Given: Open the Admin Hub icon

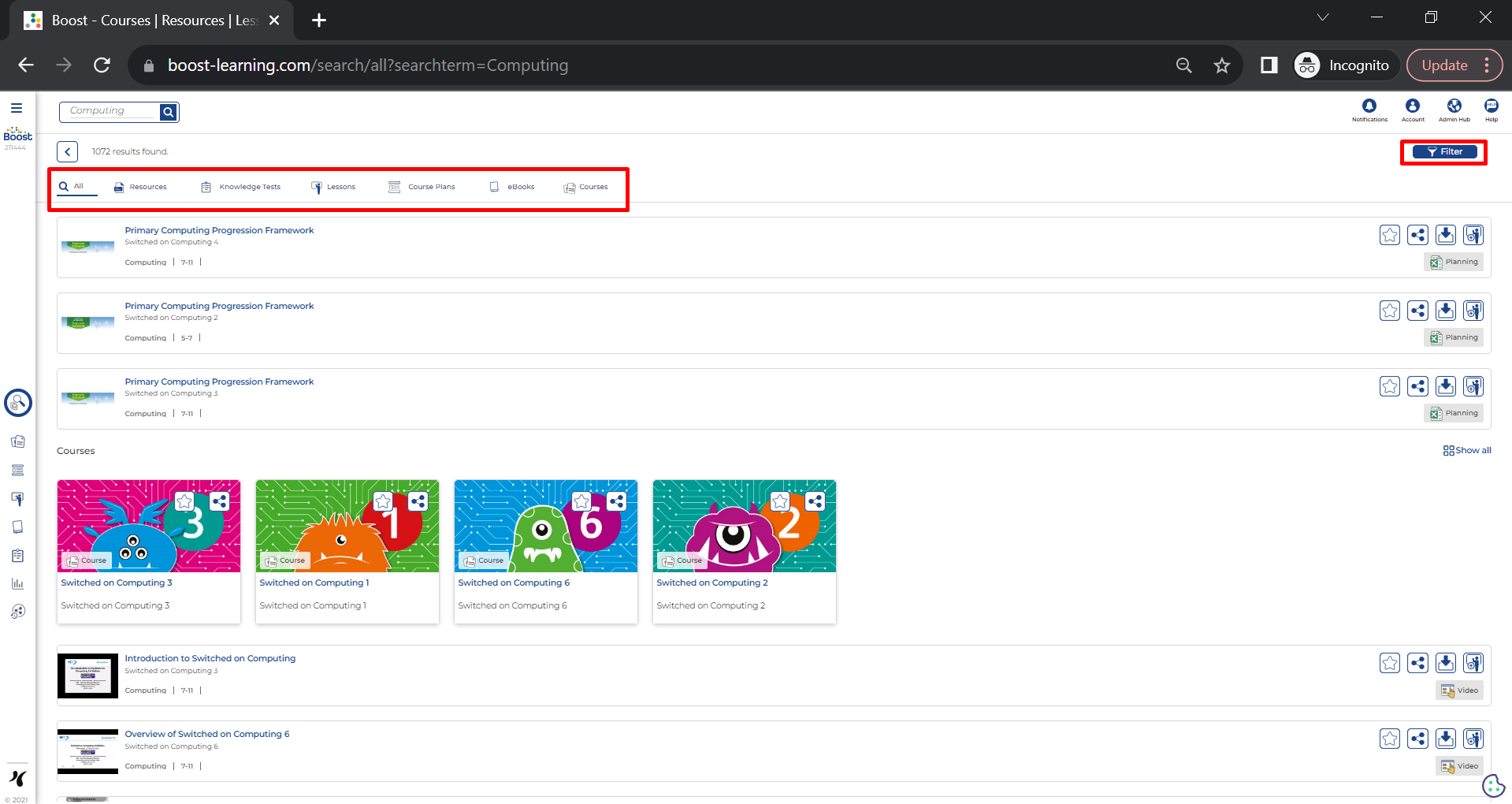Looking at the screenshot, I should [1454, 106].
